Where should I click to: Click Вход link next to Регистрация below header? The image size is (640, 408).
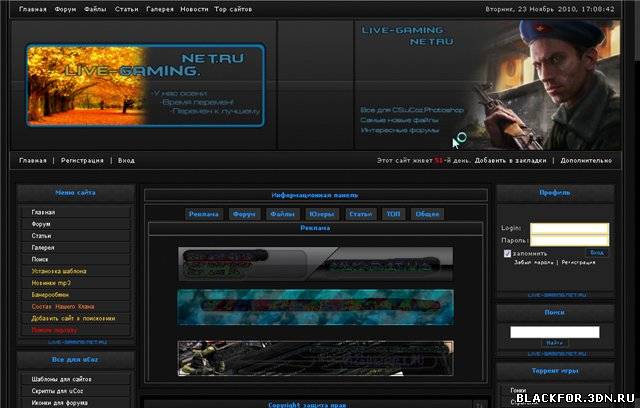click(126, 160)
